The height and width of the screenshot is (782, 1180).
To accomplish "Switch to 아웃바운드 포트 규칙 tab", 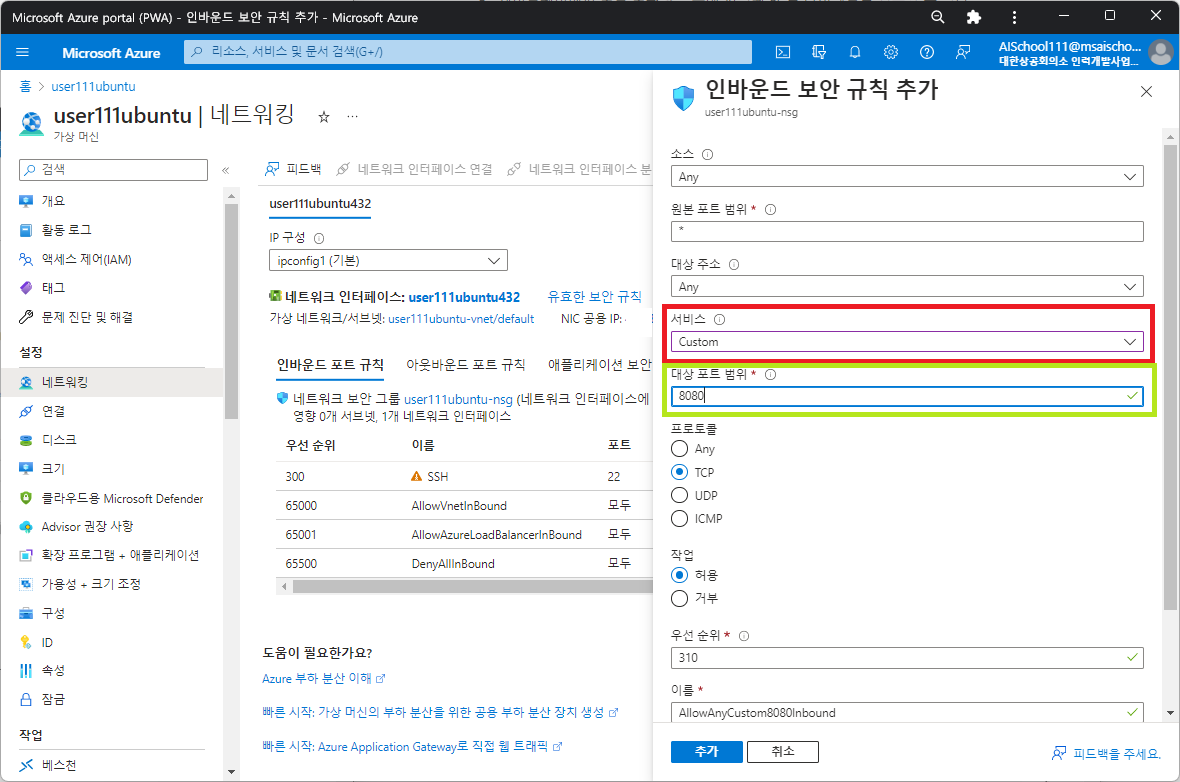I will click(466, 365).
